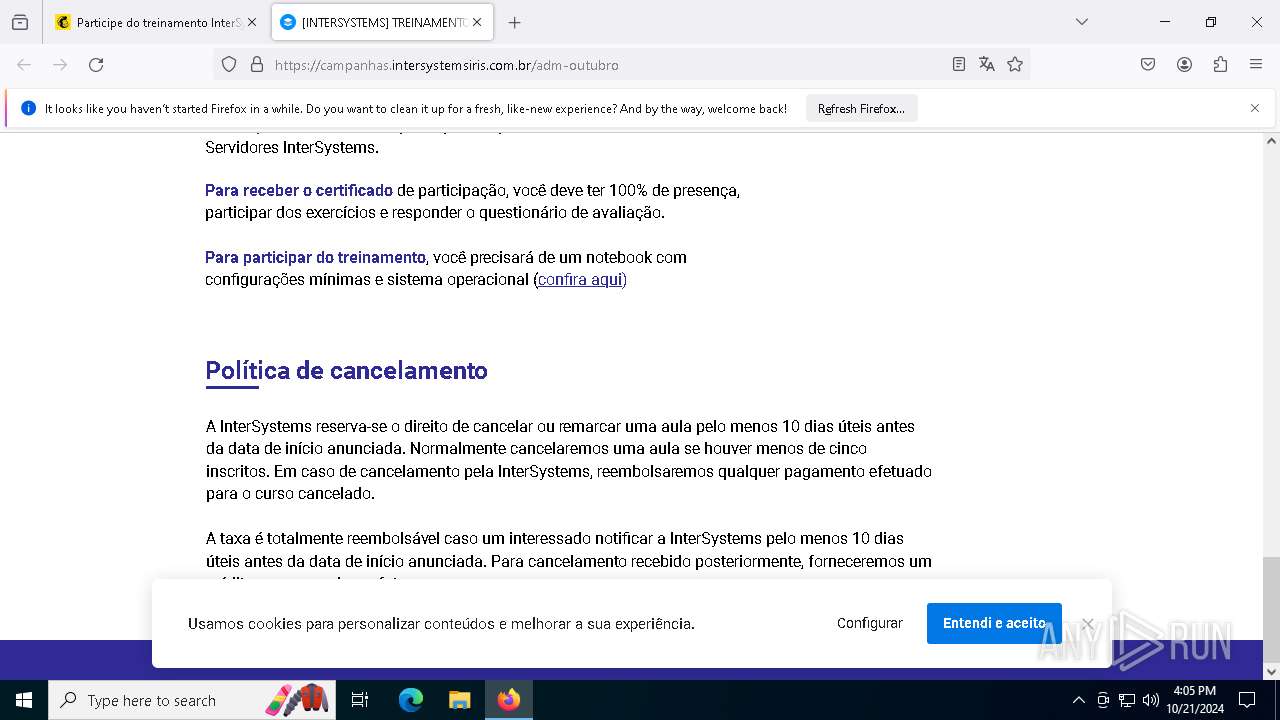Close the Participe do treinamento tab

point(251,22)
